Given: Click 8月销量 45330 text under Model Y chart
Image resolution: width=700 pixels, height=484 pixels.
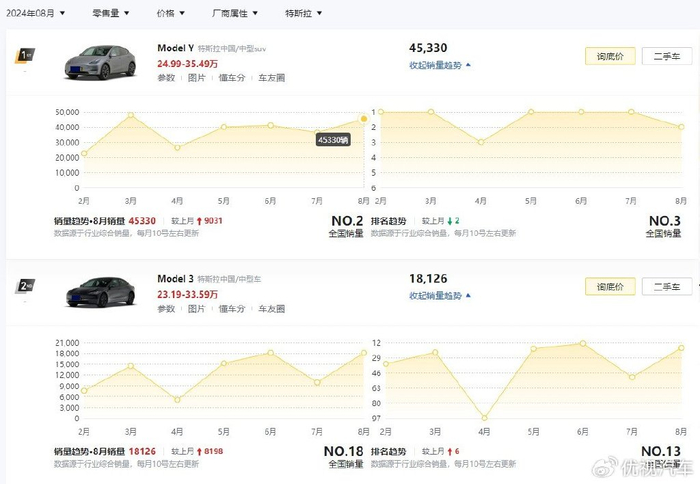Looking at the screenshot, I should [x=125, y=221].
